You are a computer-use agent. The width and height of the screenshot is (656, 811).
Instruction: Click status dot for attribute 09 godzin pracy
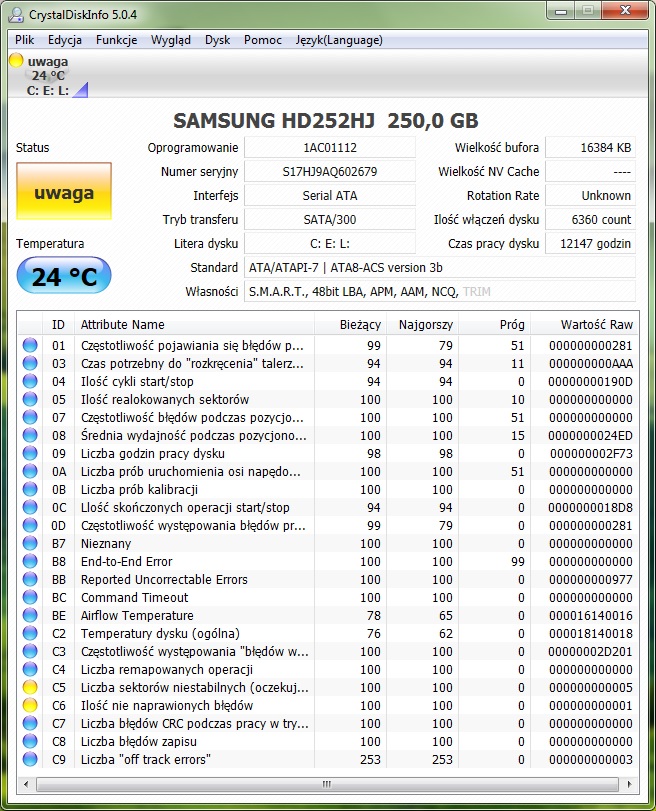30,453
